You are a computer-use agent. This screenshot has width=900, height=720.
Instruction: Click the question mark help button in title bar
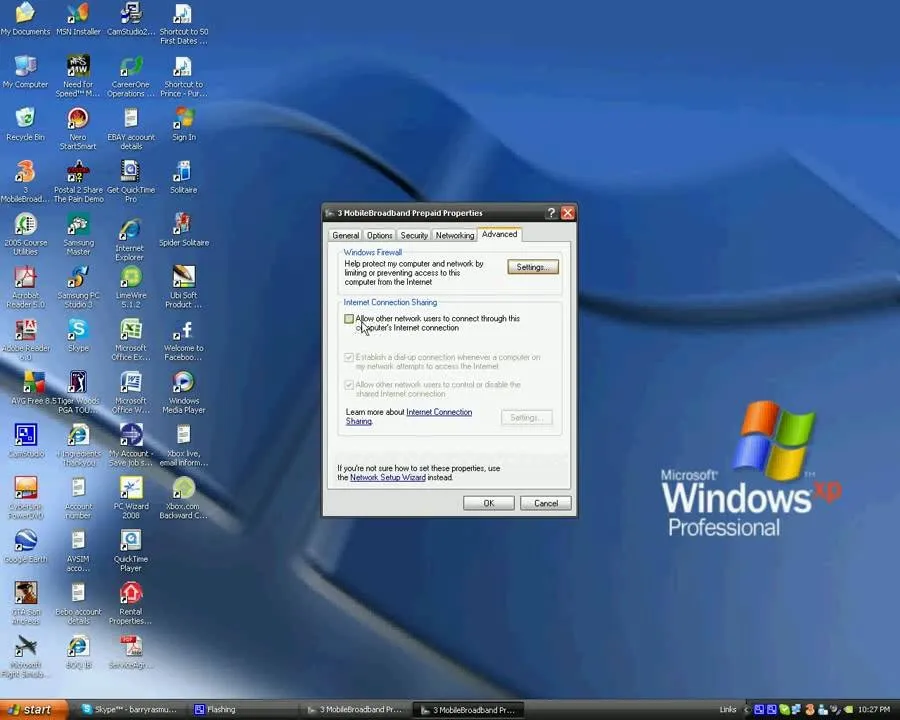[551, 213]
